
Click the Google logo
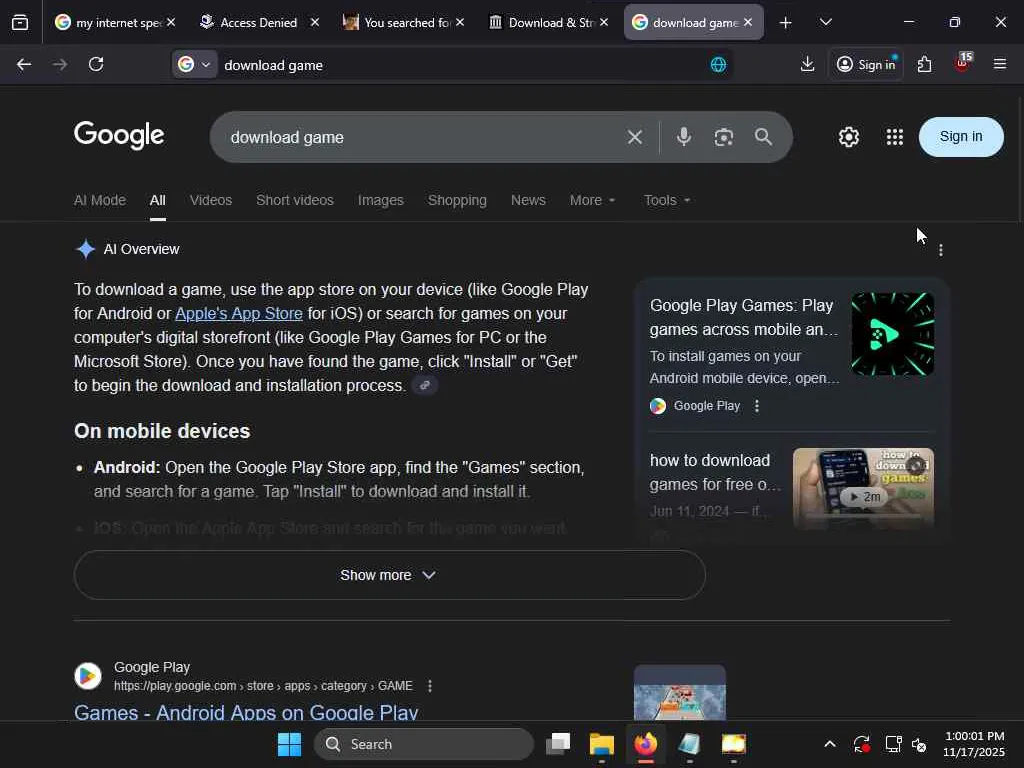[119, 135]
